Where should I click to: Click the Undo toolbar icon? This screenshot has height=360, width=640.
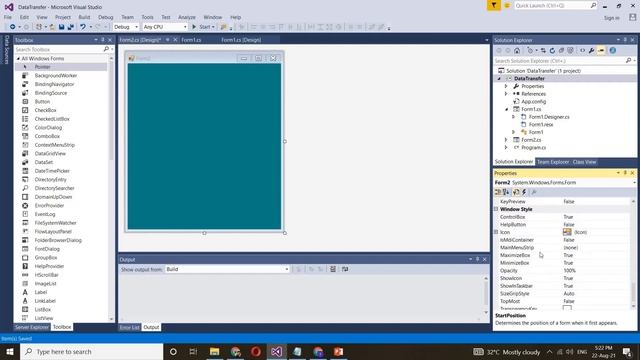83,27
